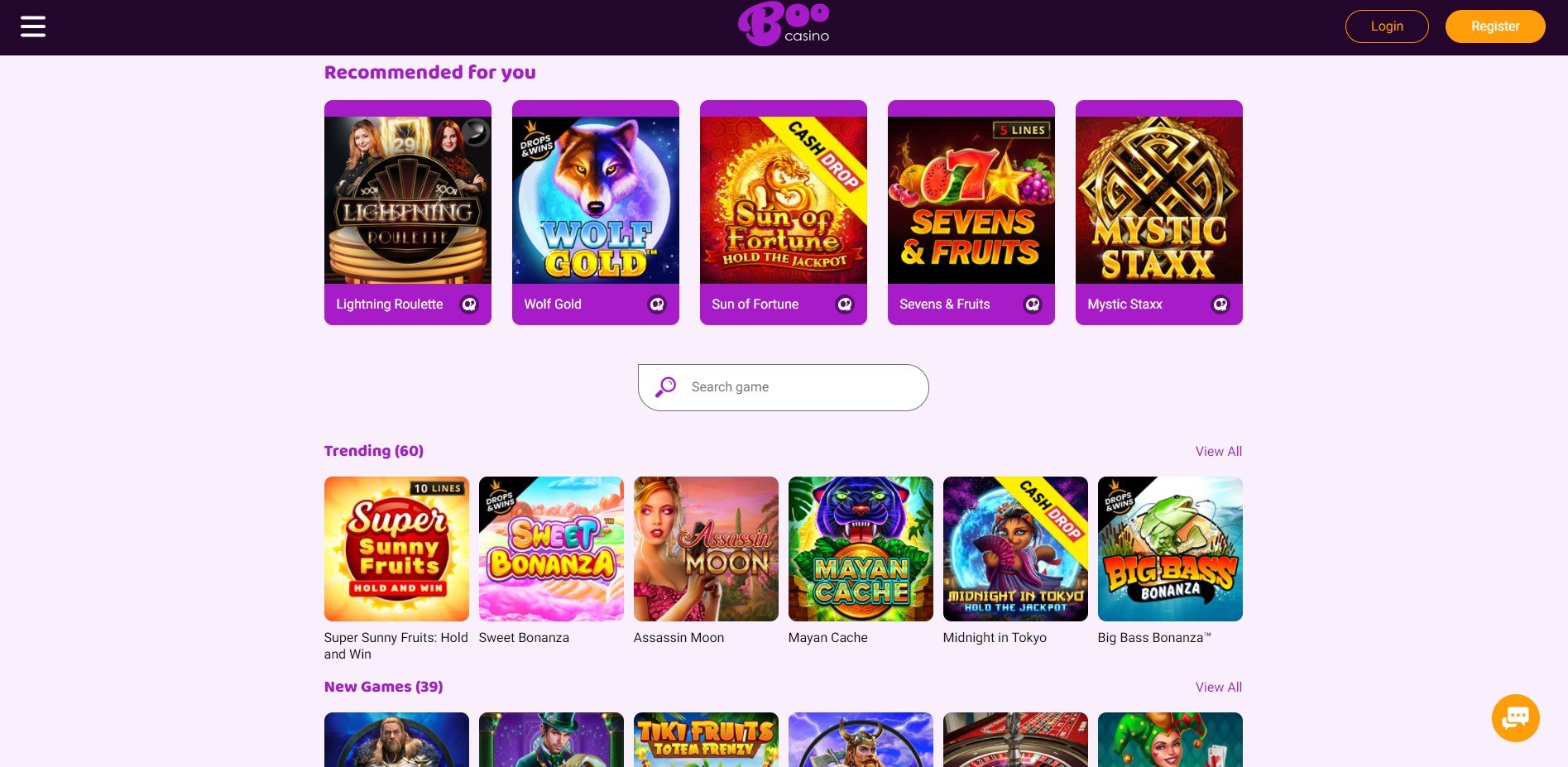Click the Boo casino logo
The image size is (1568, 767).
(x=784, y=24)
